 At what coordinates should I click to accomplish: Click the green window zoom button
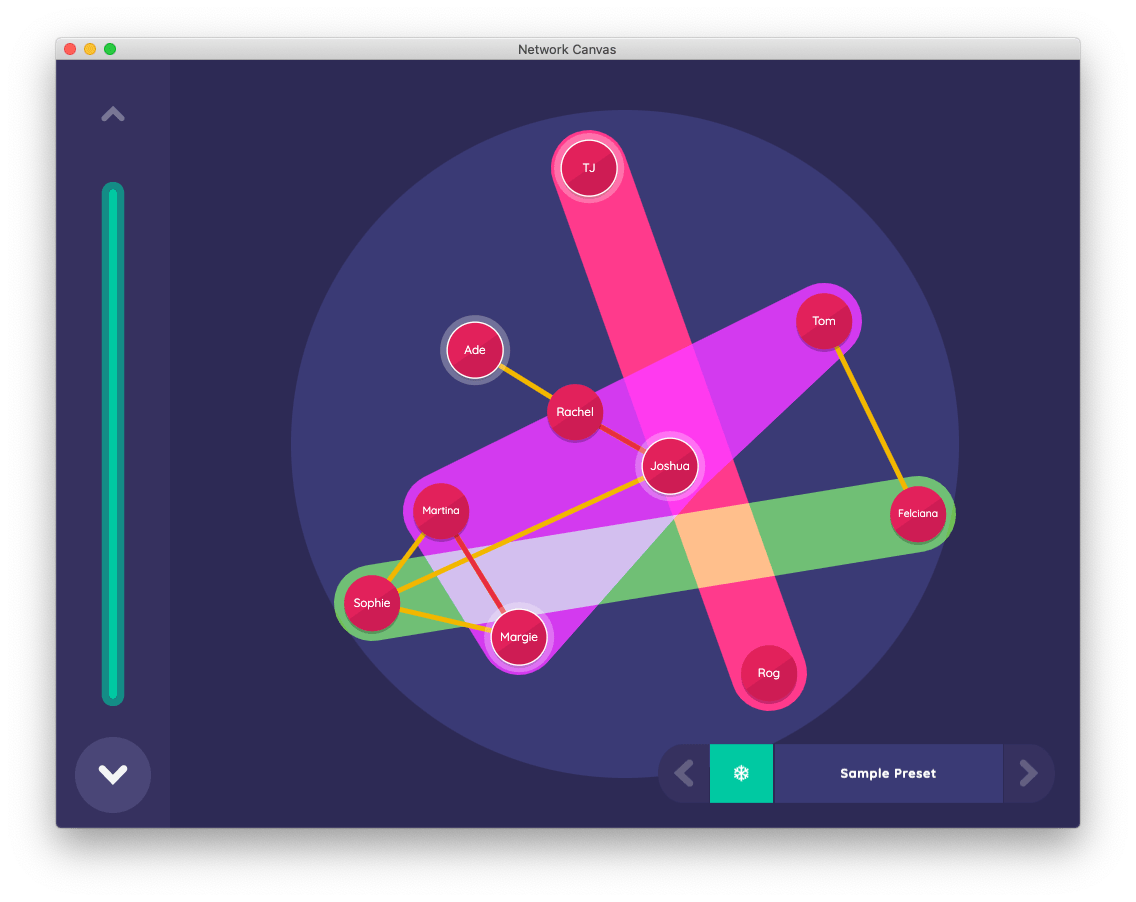tap(110, 49)
